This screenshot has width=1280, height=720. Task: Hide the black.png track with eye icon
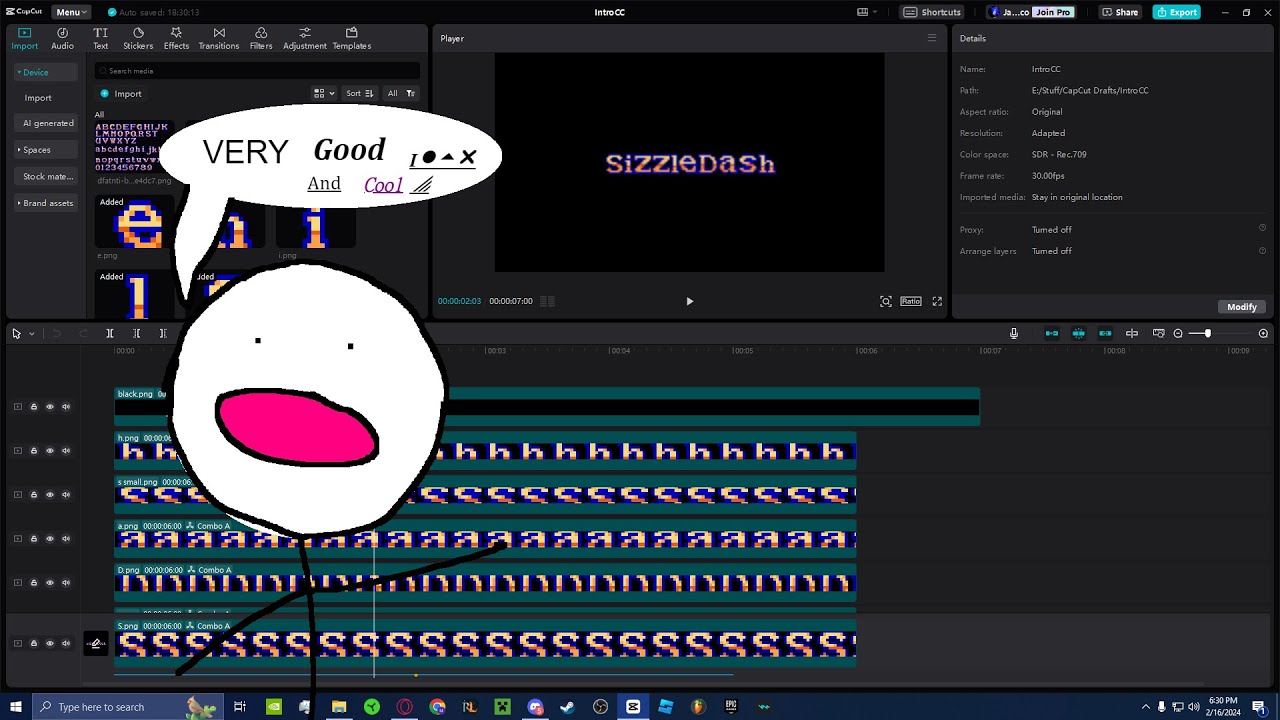tap(50, 407)
